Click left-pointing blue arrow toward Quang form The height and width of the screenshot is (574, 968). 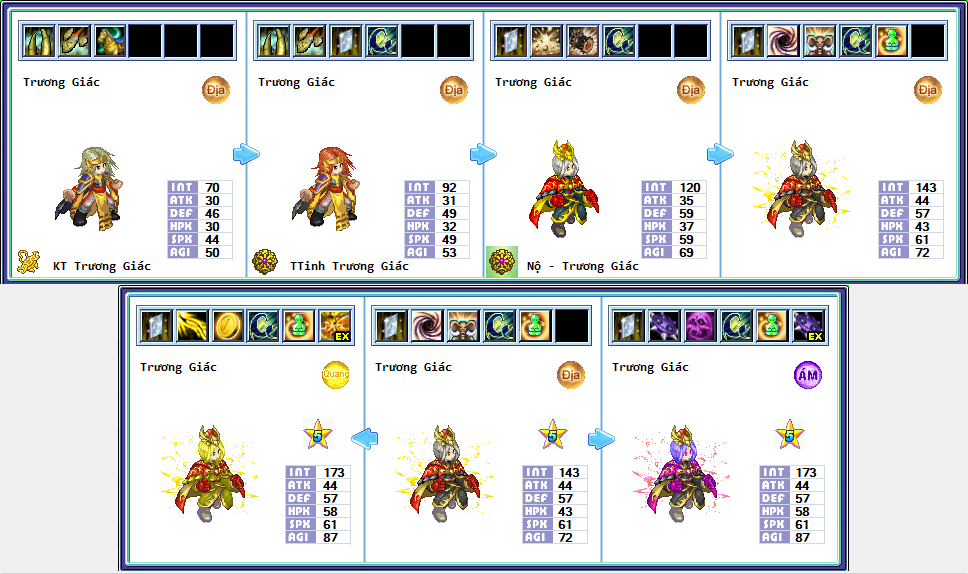364,439
